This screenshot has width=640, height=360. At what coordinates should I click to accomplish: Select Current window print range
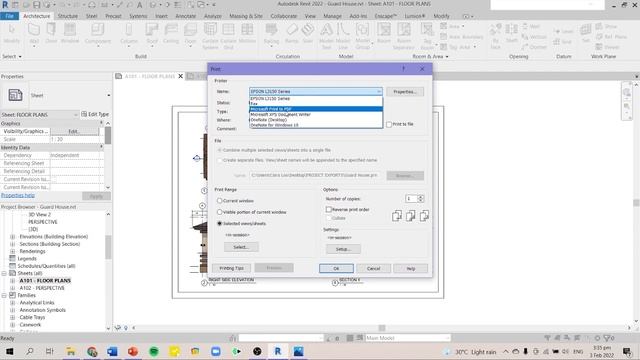[220, 201]
